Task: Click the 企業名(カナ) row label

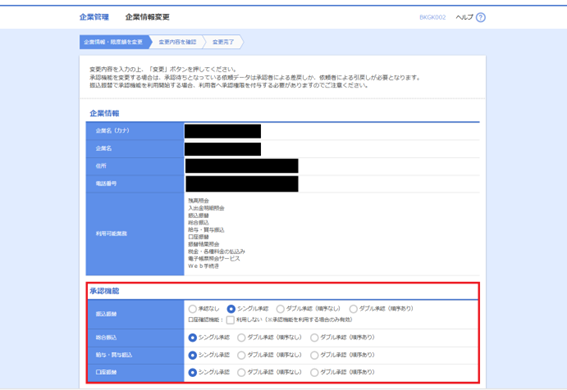Action: click(x=112, y=131)
